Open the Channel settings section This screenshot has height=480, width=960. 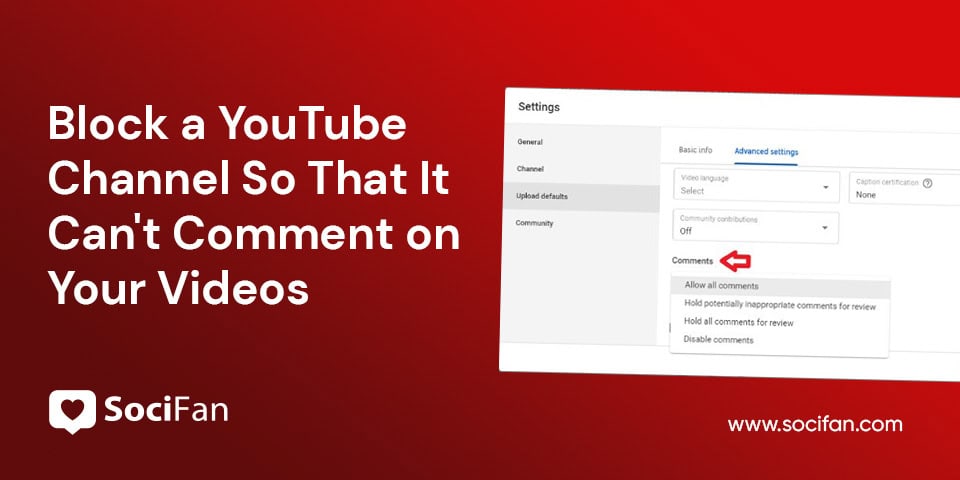[x=530, y=169]
